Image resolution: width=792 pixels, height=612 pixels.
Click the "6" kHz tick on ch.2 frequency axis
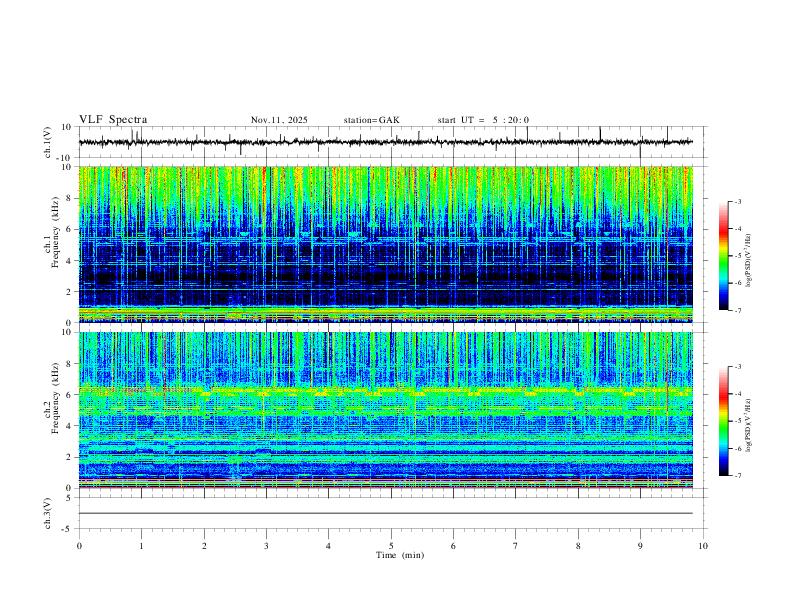(x=70, y=395)
